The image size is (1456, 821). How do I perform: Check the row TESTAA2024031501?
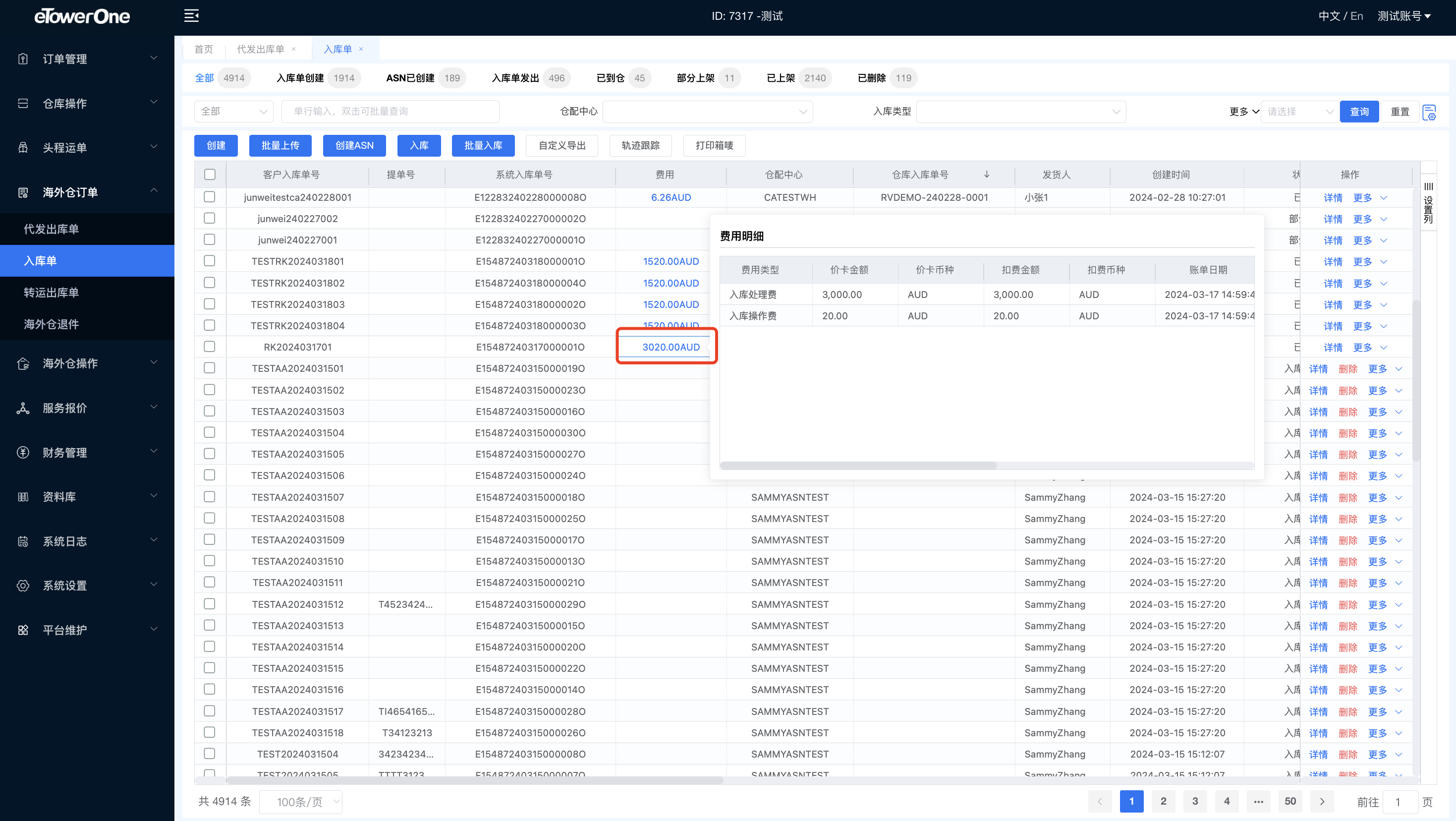click(210, 368)
